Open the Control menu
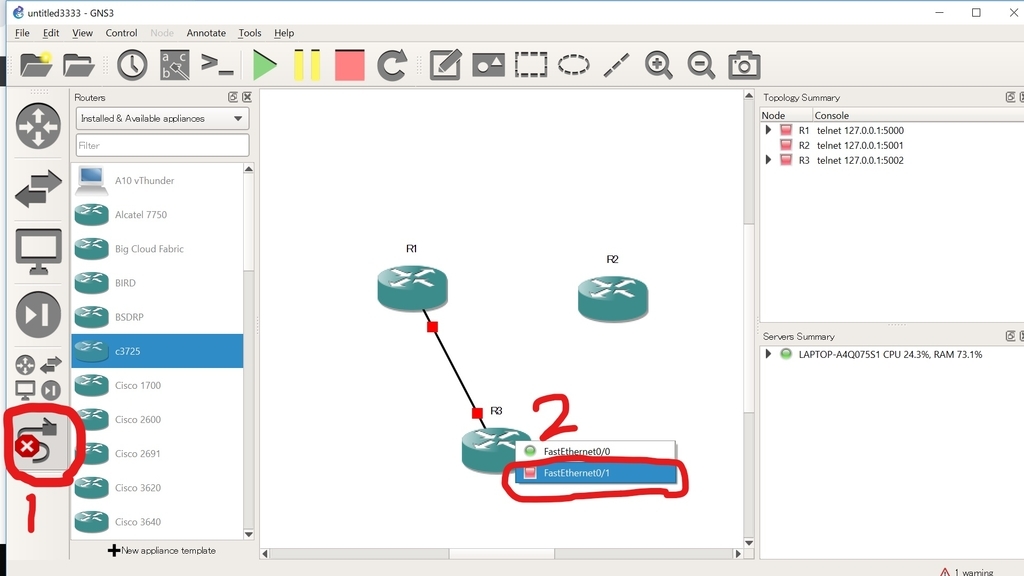The width and height of the screenshot is (1024, 576). (x=121, y=33)
